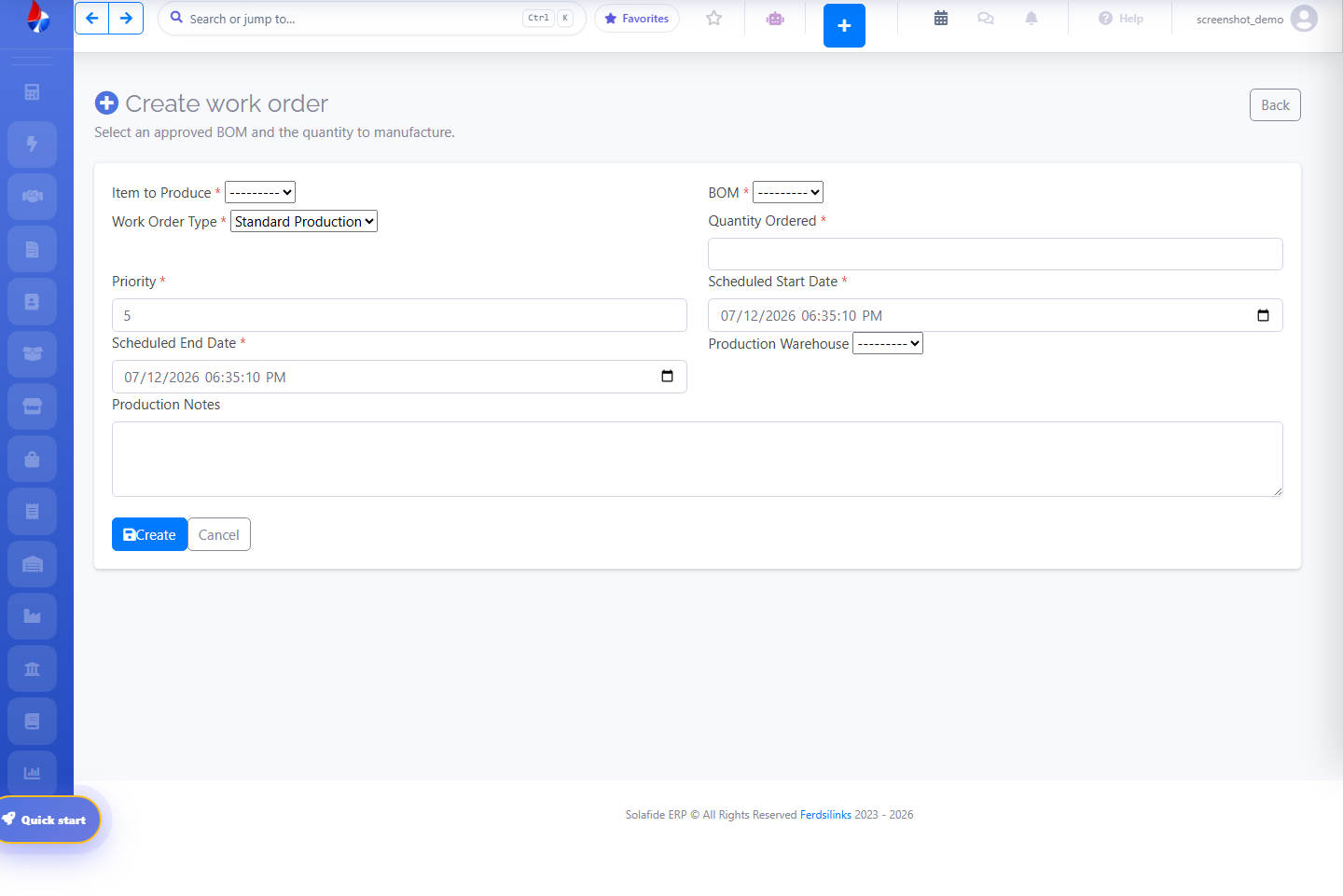This screenshot has width=1343, height=896.
Task: Click the Back button
Action: click(1275, 105)
